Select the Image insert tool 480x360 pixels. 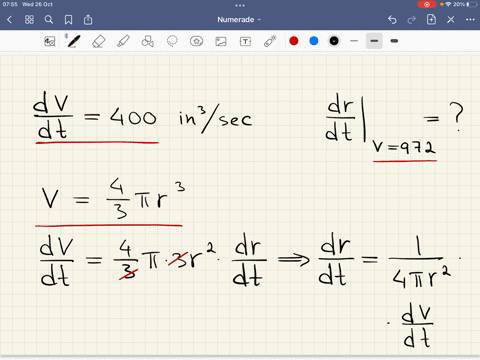tap(221, 41)
